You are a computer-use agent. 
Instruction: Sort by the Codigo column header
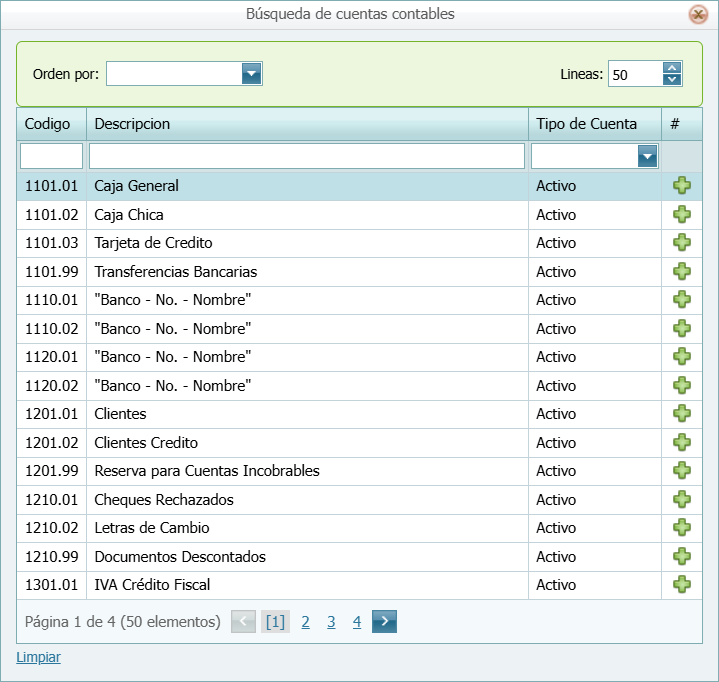click(52, 124)
